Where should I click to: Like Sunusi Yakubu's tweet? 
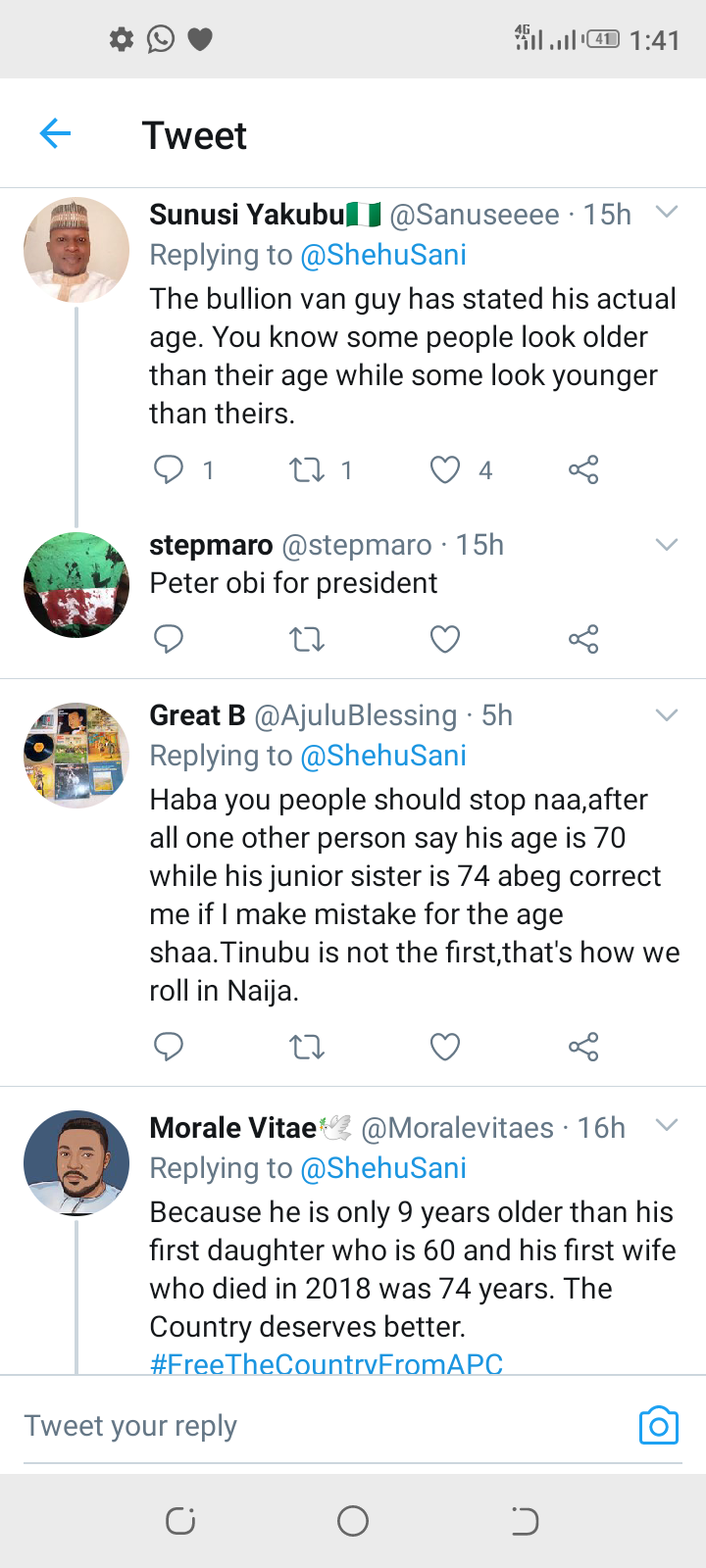pos(445,470)
